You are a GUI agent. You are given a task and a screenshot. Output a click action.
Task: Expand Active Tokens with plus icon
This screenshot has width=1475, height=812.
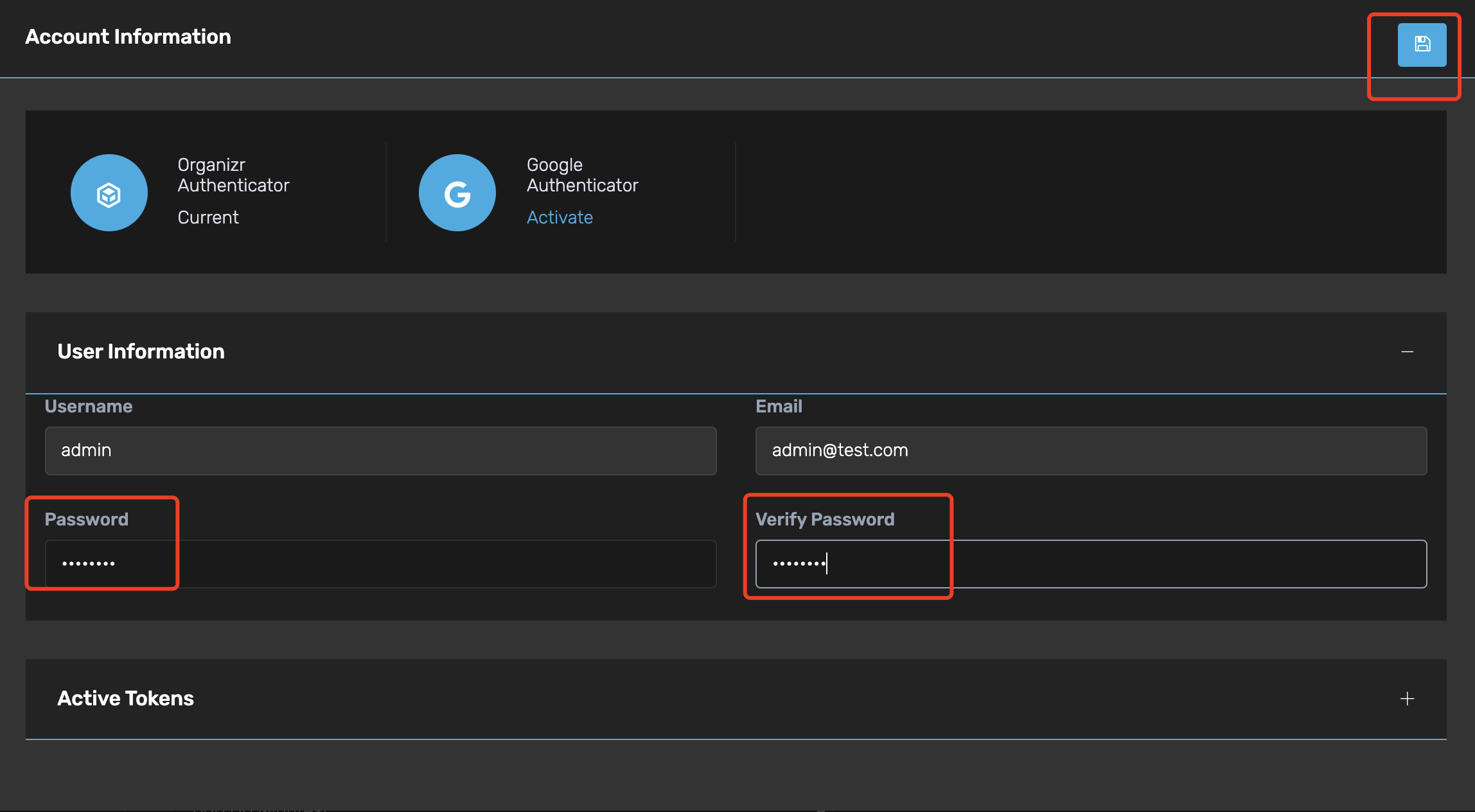point(1407,699)
